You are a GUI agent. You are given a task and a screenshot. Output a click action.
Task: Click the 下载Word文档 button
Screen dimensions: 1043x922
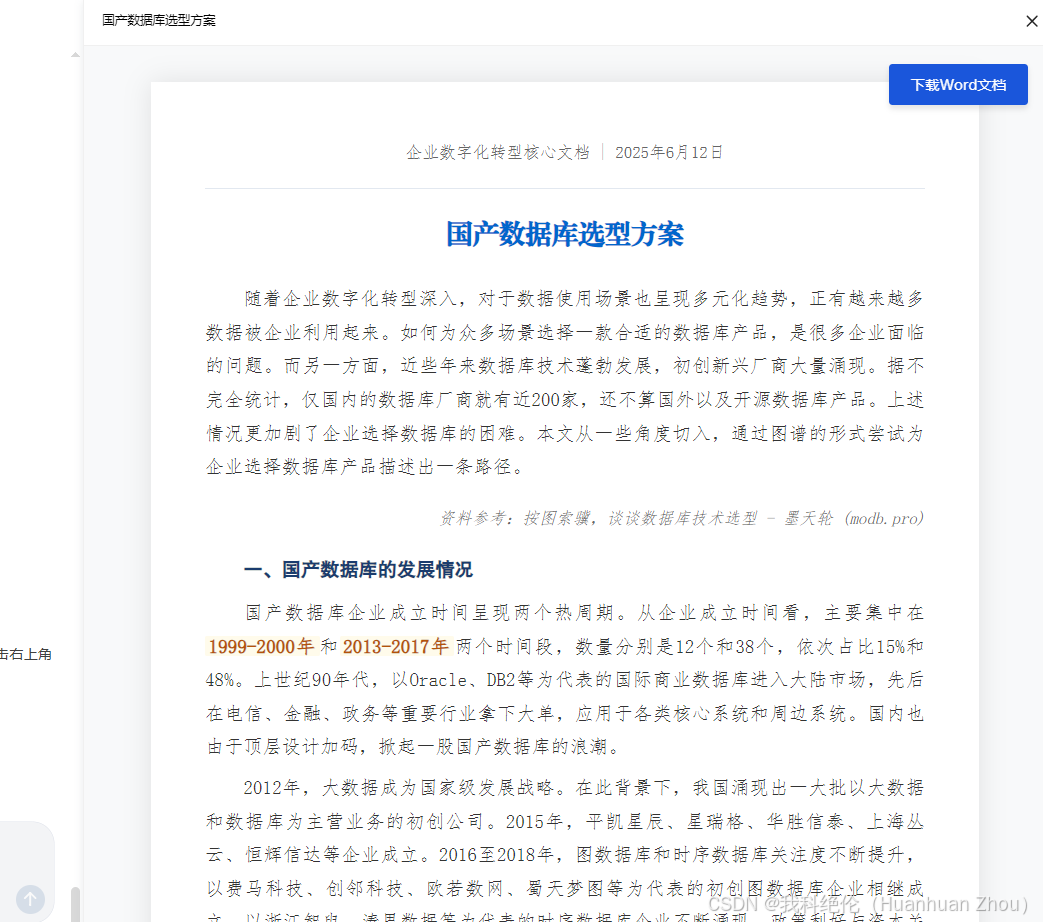tap(958, 84)
